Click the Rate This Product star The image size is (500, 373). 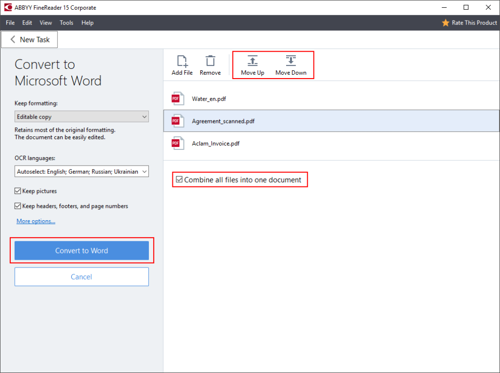445,23
